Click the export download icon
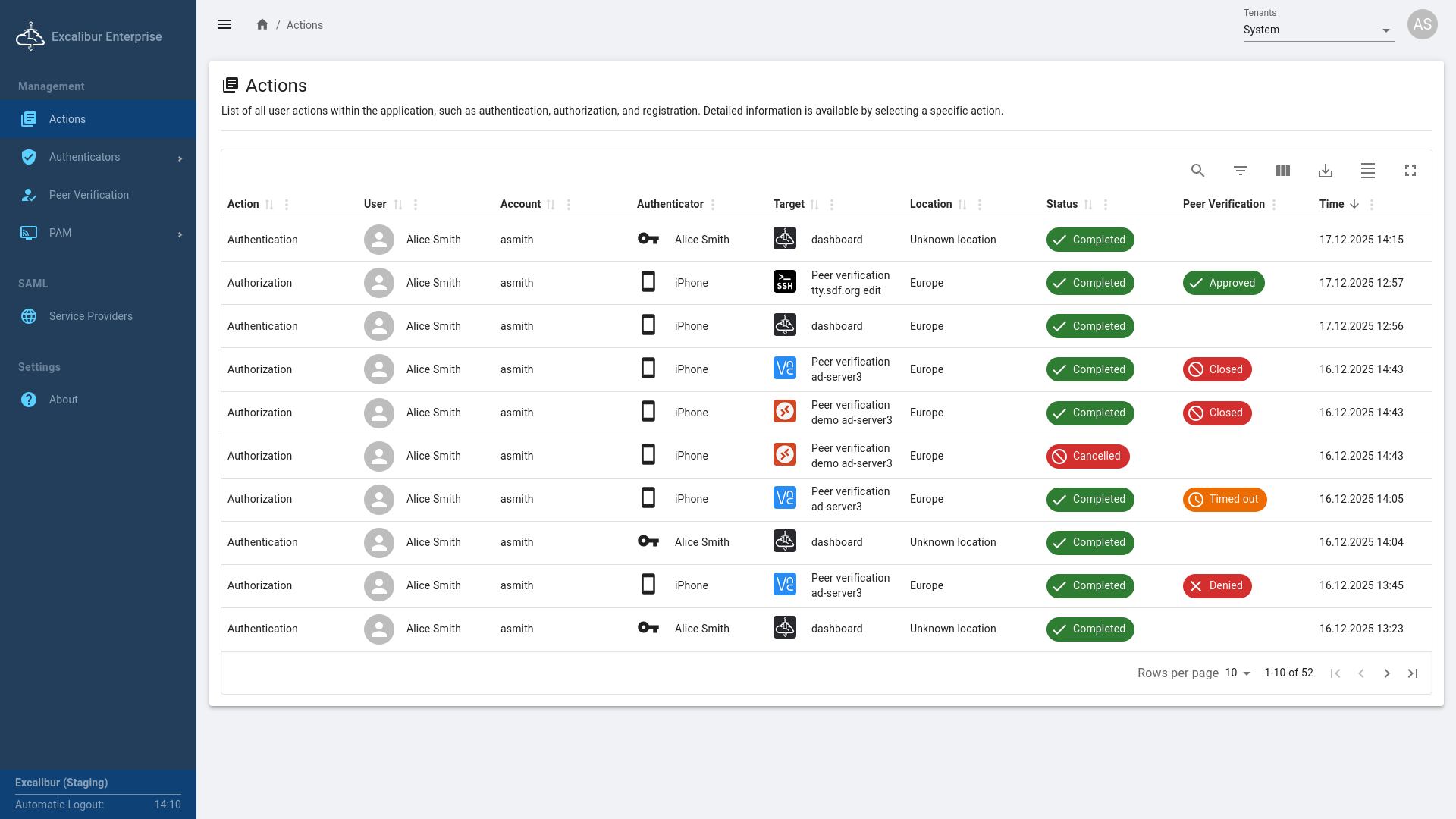The width and height of the screenshot is (1456, 819). tap(1325, 171)
